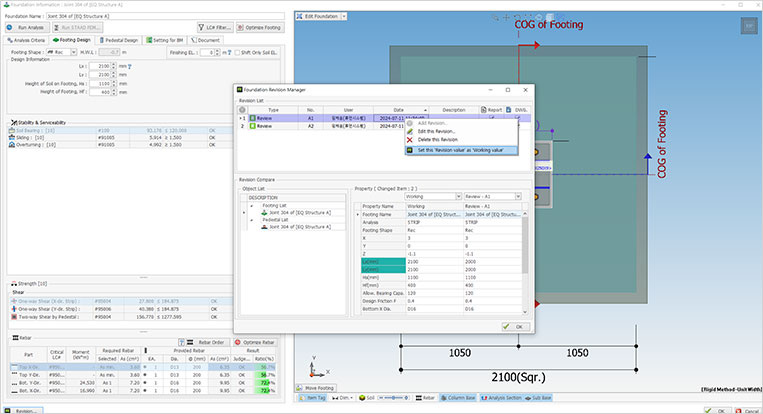Viewport: 763px width, 414px height.
Task: Select the Top Y-Dir. rebar row
Action: pos(143,375)
